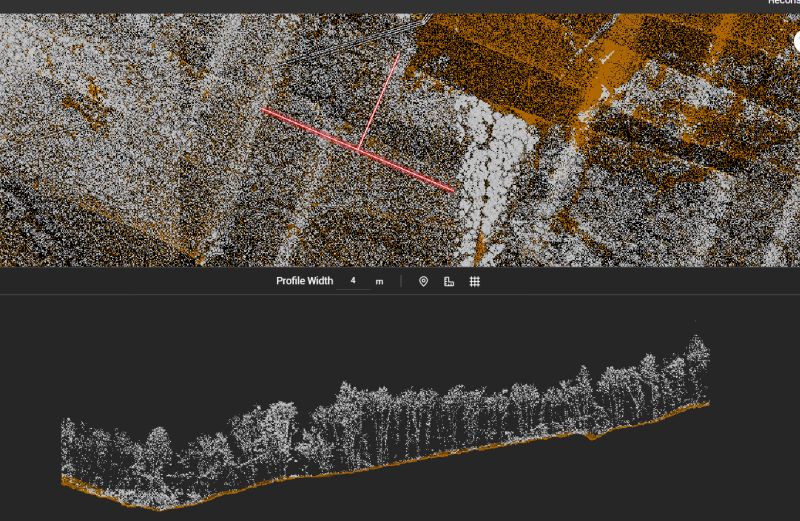Click the "m" unit label beside width value

pos(379,282)
